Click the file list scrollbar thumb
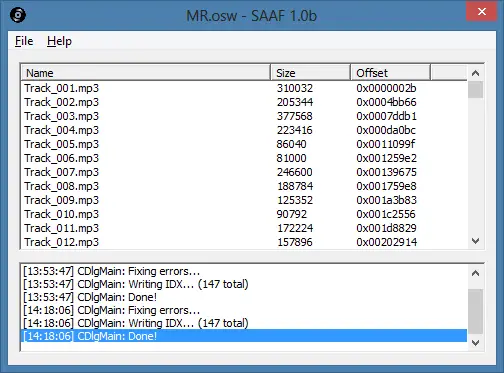Screen dimensions: 504x373 [475, 90]
